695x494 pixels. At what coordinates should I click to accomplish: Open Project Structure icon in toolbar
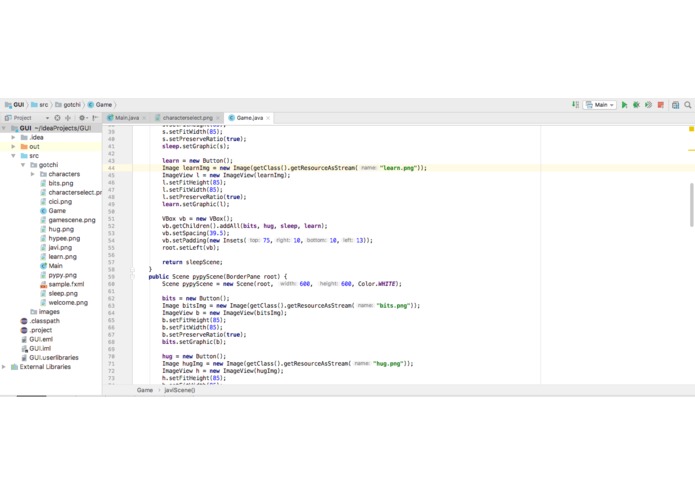coord(675,105)
